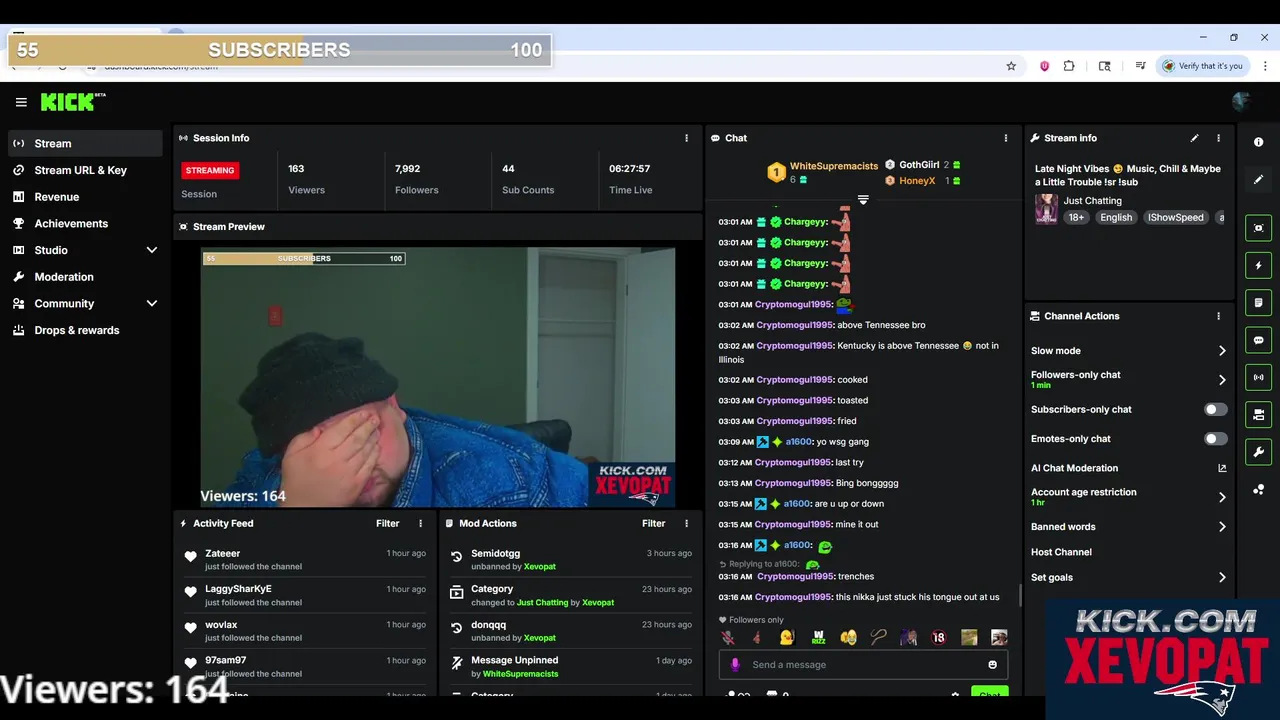Open Stream info three-dot menu
The width and height of the screenshot is (1280, 720).
[x=1218, y=138]
